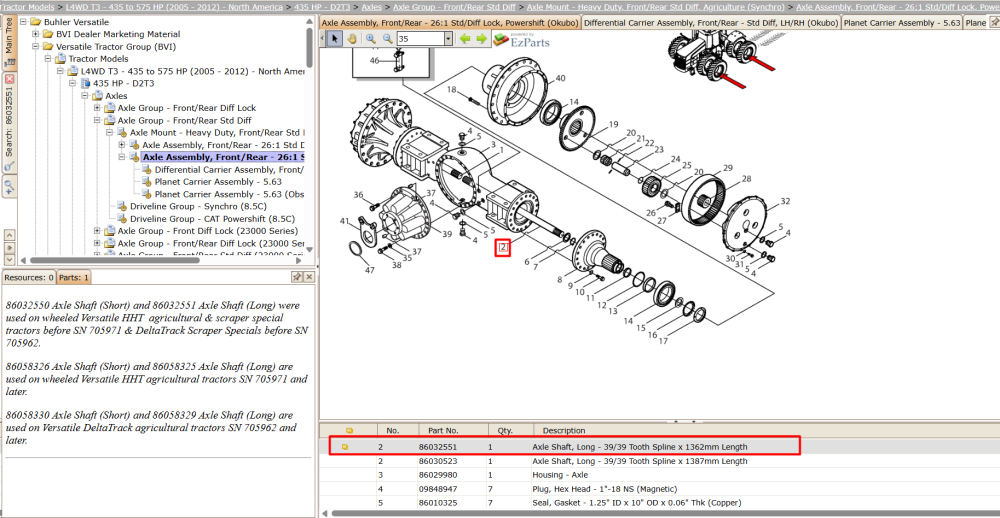Collapse the Axles node
Viewport: 1000px width, 518px height.
[84, 96]
